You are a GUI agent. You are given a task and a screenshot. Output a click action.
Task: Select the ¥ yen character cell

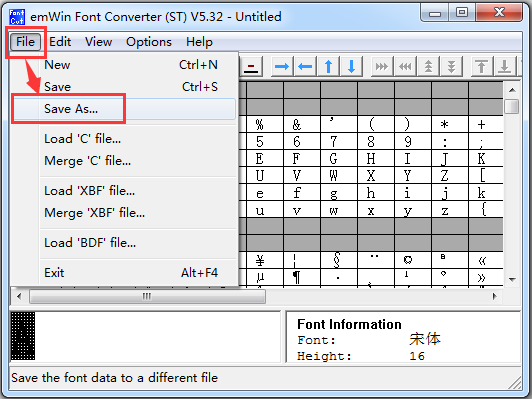point(265,260)
